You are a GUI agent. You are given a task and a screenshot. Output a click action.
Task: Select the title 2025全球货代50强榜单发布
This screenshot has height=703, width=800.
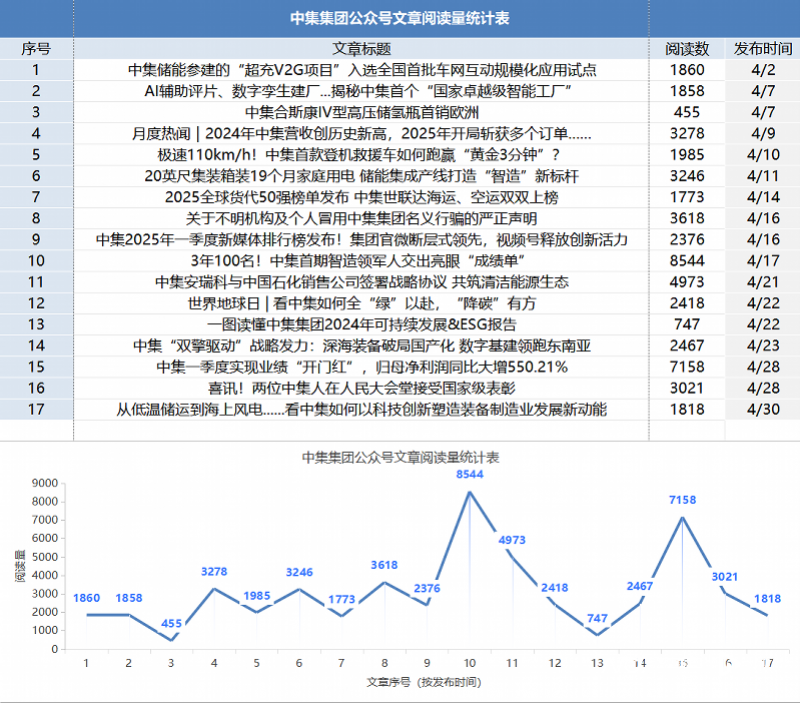pyautogui.click(x=362, y=197)
